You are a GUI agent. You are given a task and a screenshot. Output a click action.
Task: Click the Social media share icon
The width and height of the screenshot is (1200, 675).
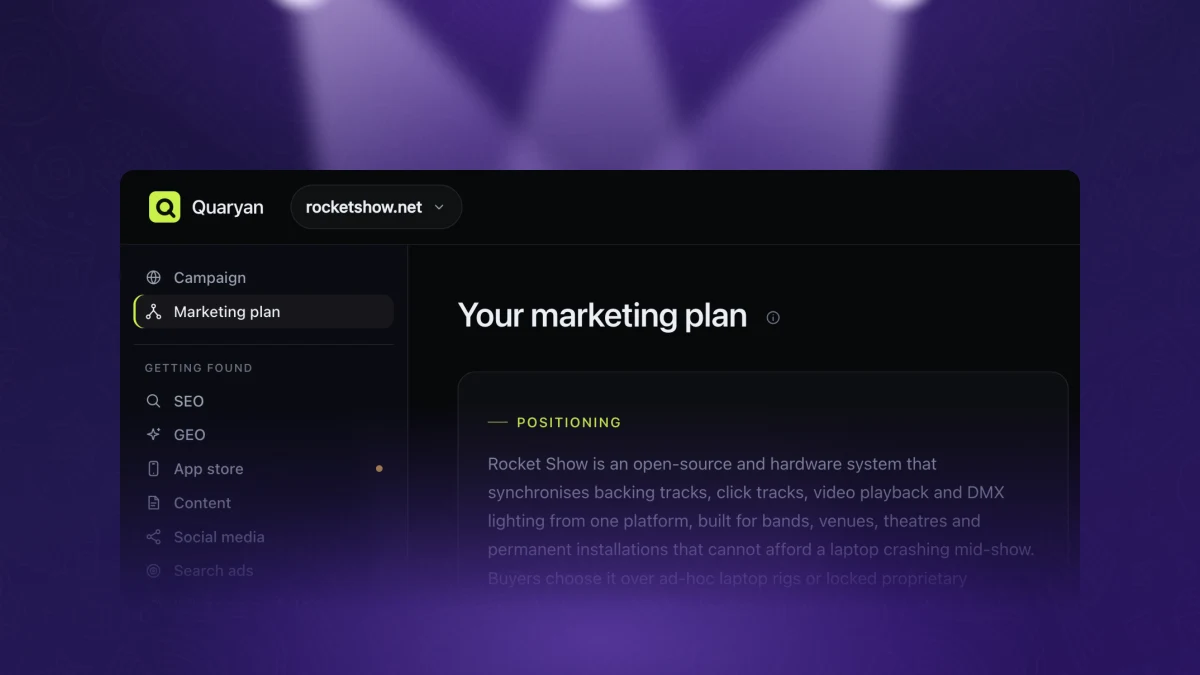coord(153,537)
